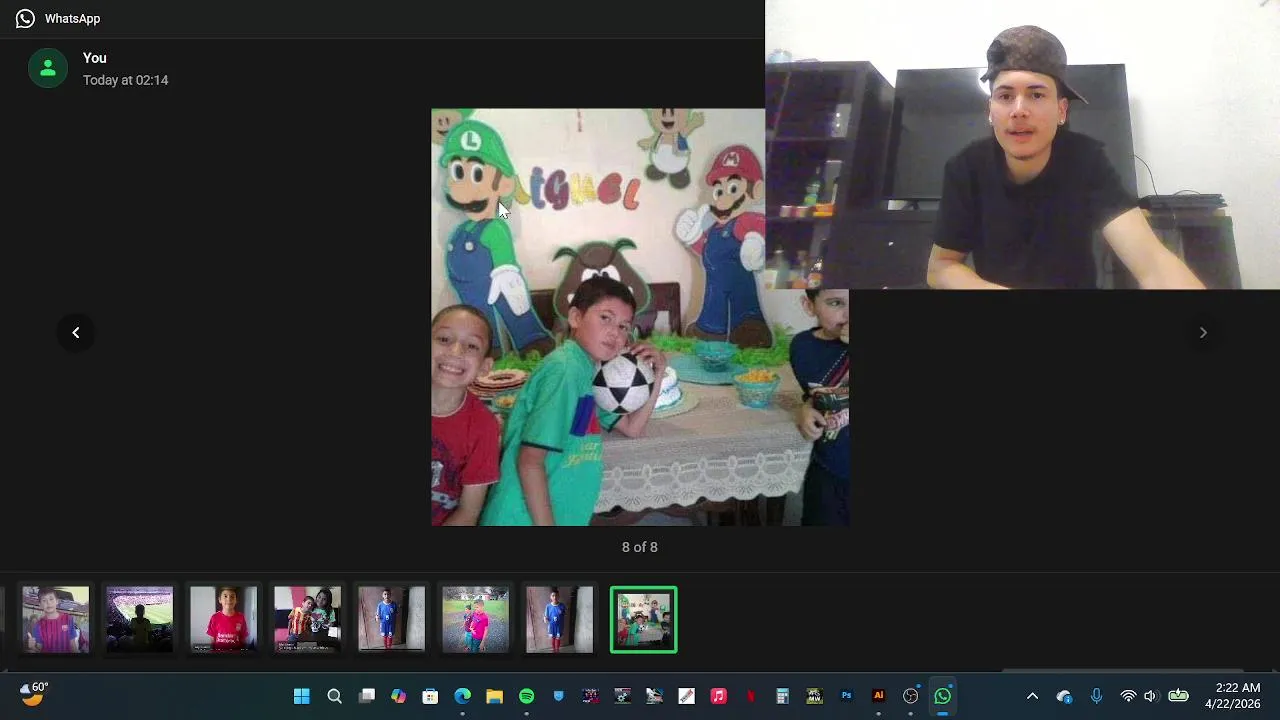The width and height of the screenshot is (1280, 720).
Task: Open Calculator from the taskbar
Action: pos(782,696)
